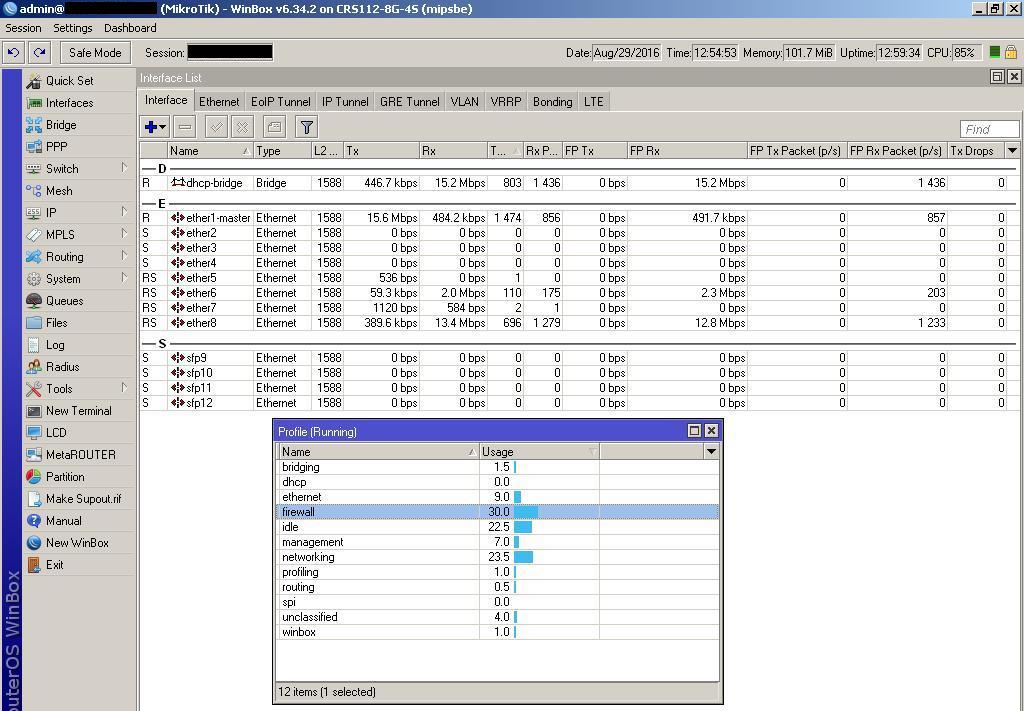
Task: Select the ether1-master interface row
Action: click(218, 218)
